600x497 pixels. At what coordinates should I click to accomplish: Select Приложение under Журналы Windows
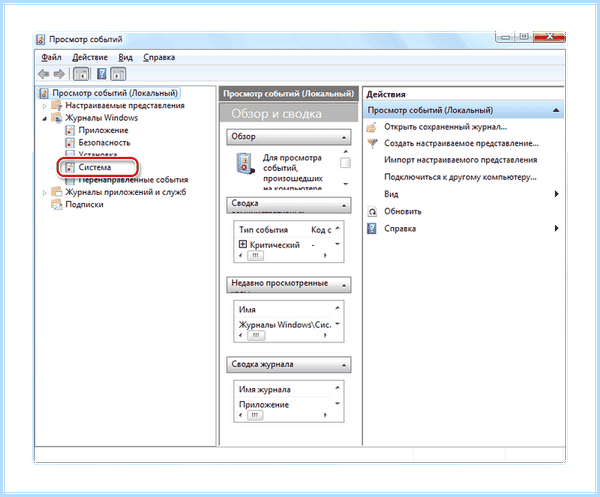coord(103,130)
